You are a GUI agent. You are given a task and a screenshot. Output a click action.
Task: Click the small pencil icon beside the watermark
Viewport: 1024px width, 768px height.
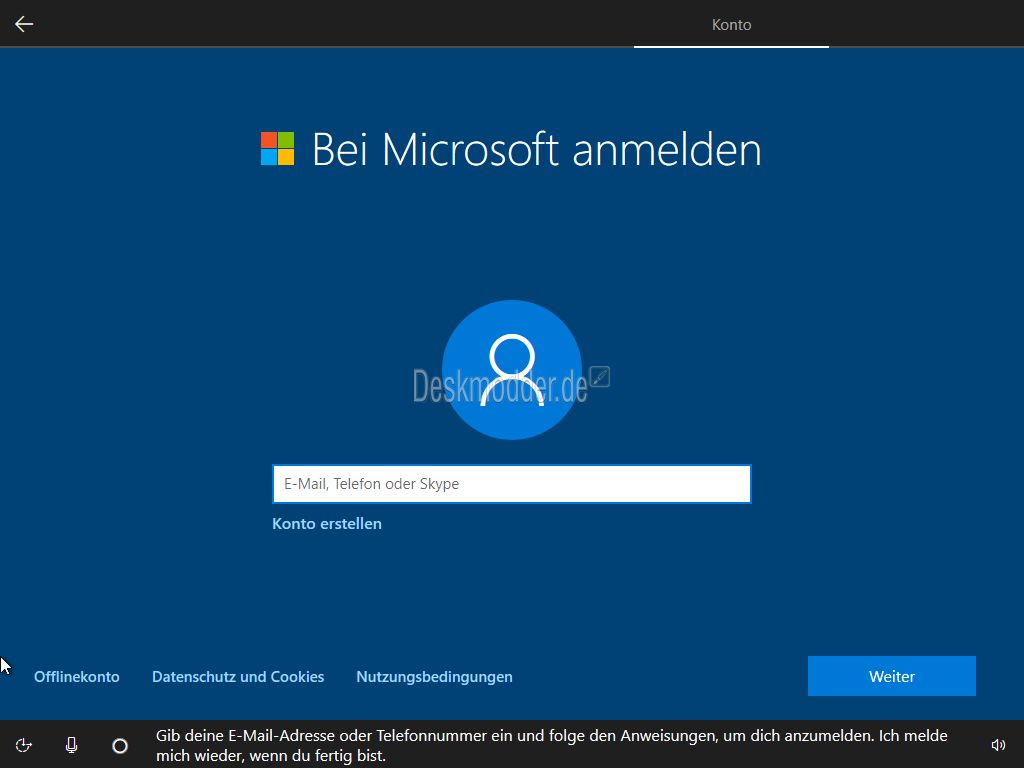(600, 377)
